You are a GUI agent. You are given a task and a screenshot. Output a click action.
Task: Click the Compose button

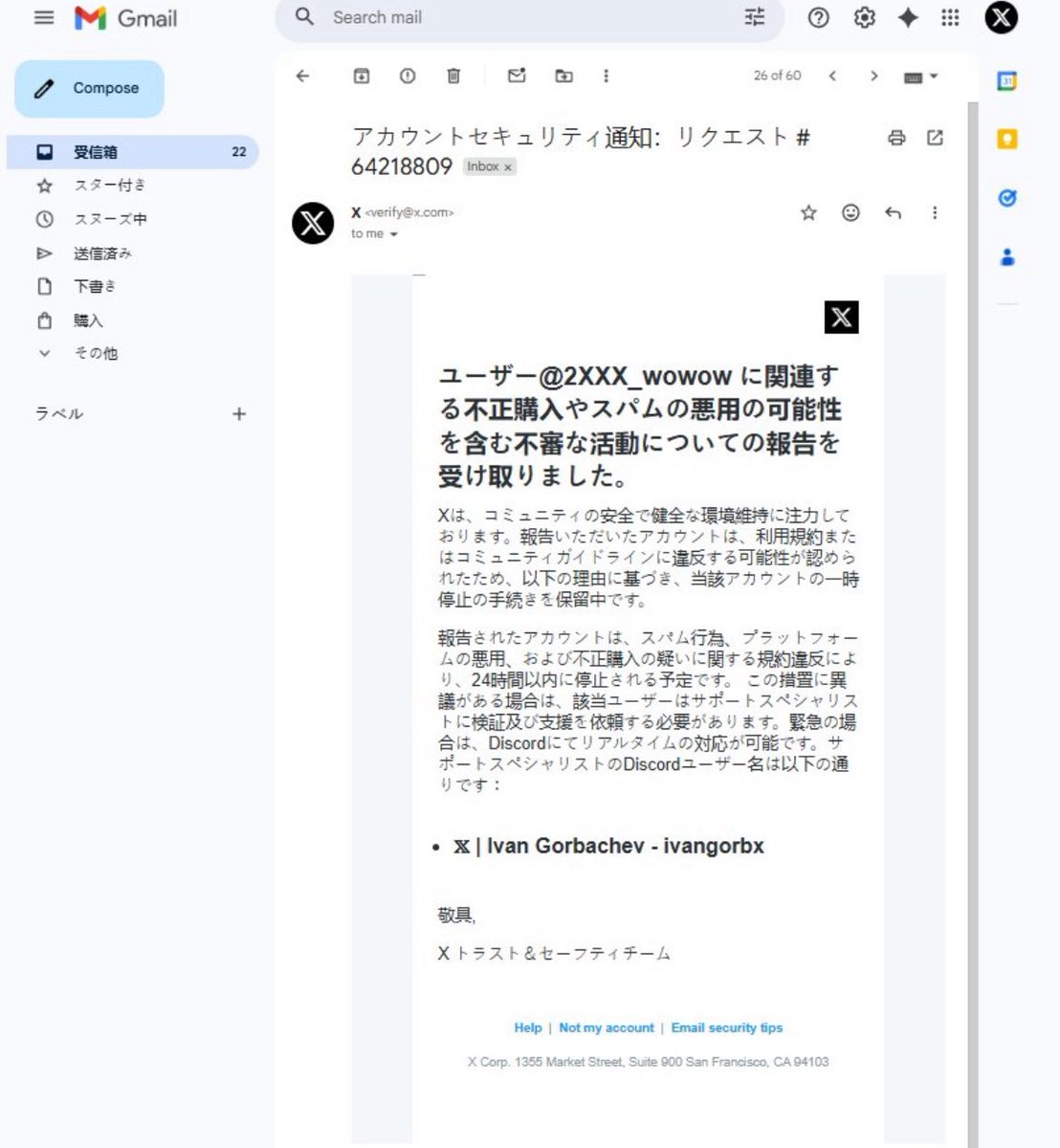pos(89,88)
